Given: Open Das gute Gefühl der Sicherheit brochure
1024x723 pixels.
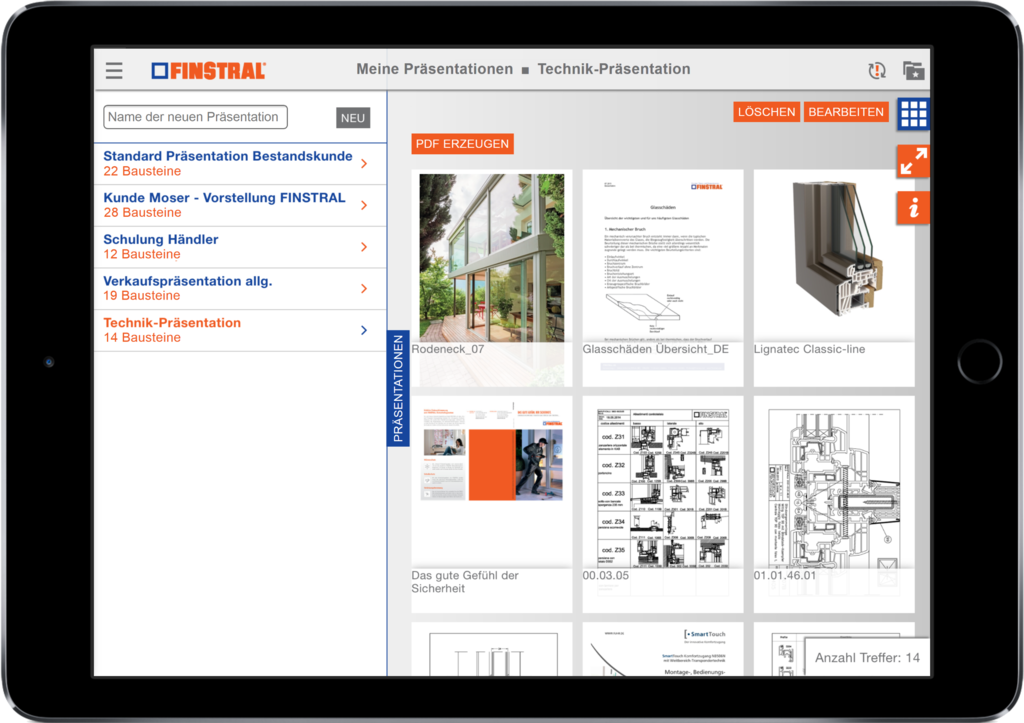Looking at the screenshot, I should click(x=492, y=504).
